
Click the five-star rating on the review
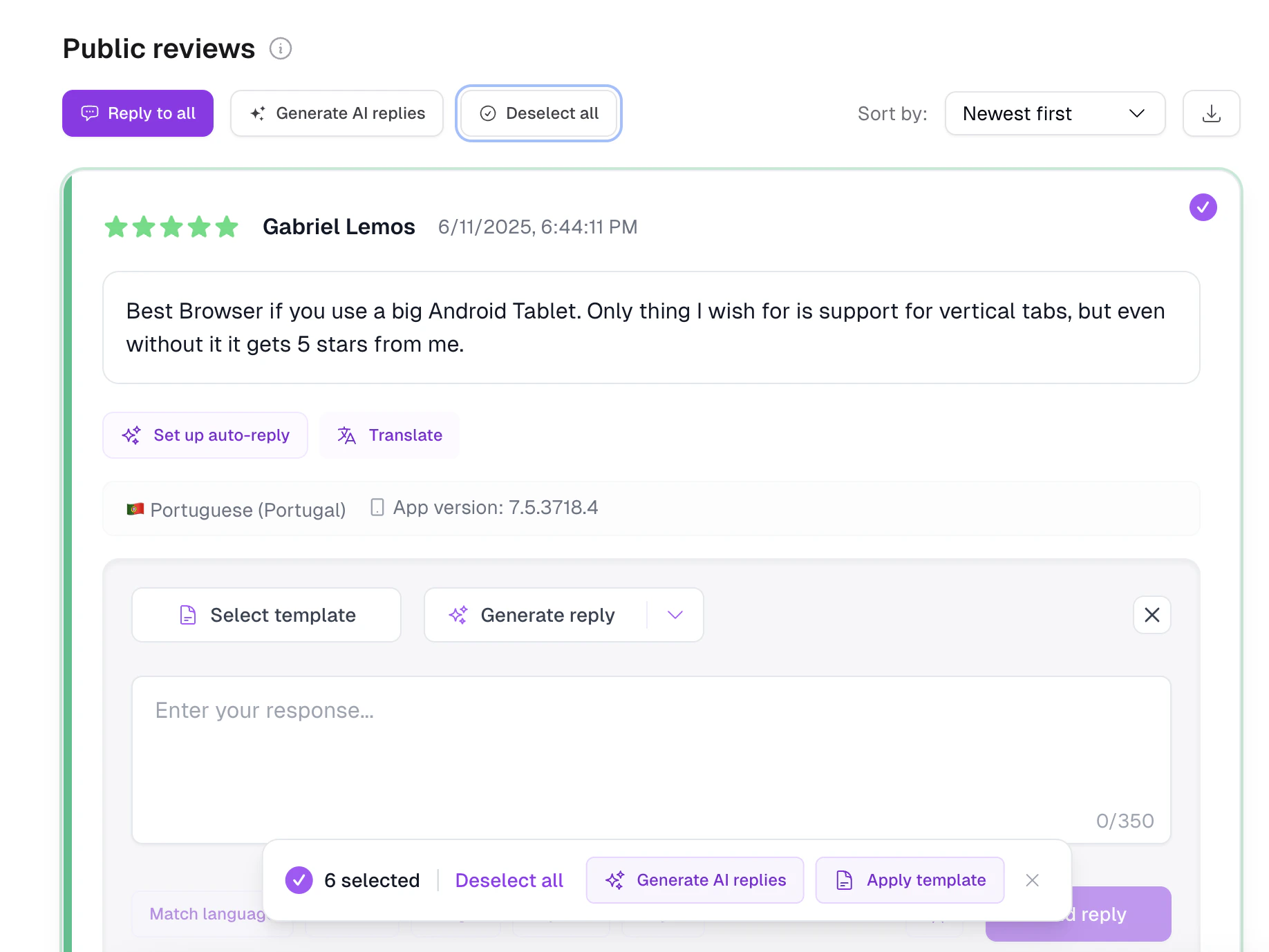click(x=171, y=227)
